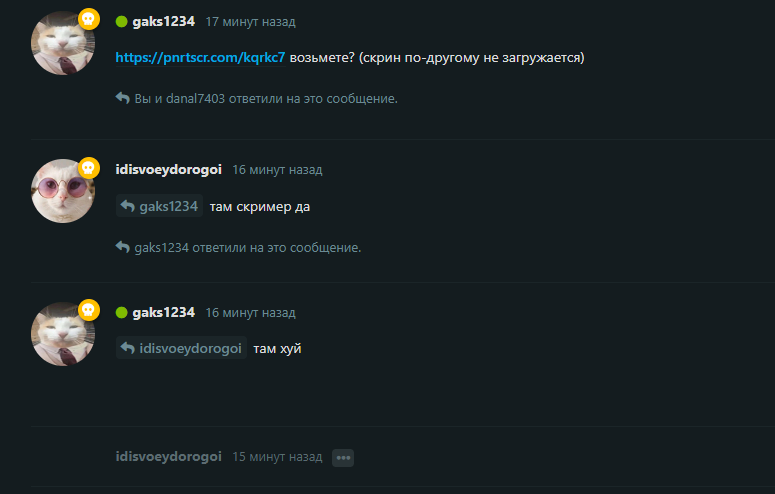Click the skull badge on first gaks1234 avatar

(x=89, y=19)
